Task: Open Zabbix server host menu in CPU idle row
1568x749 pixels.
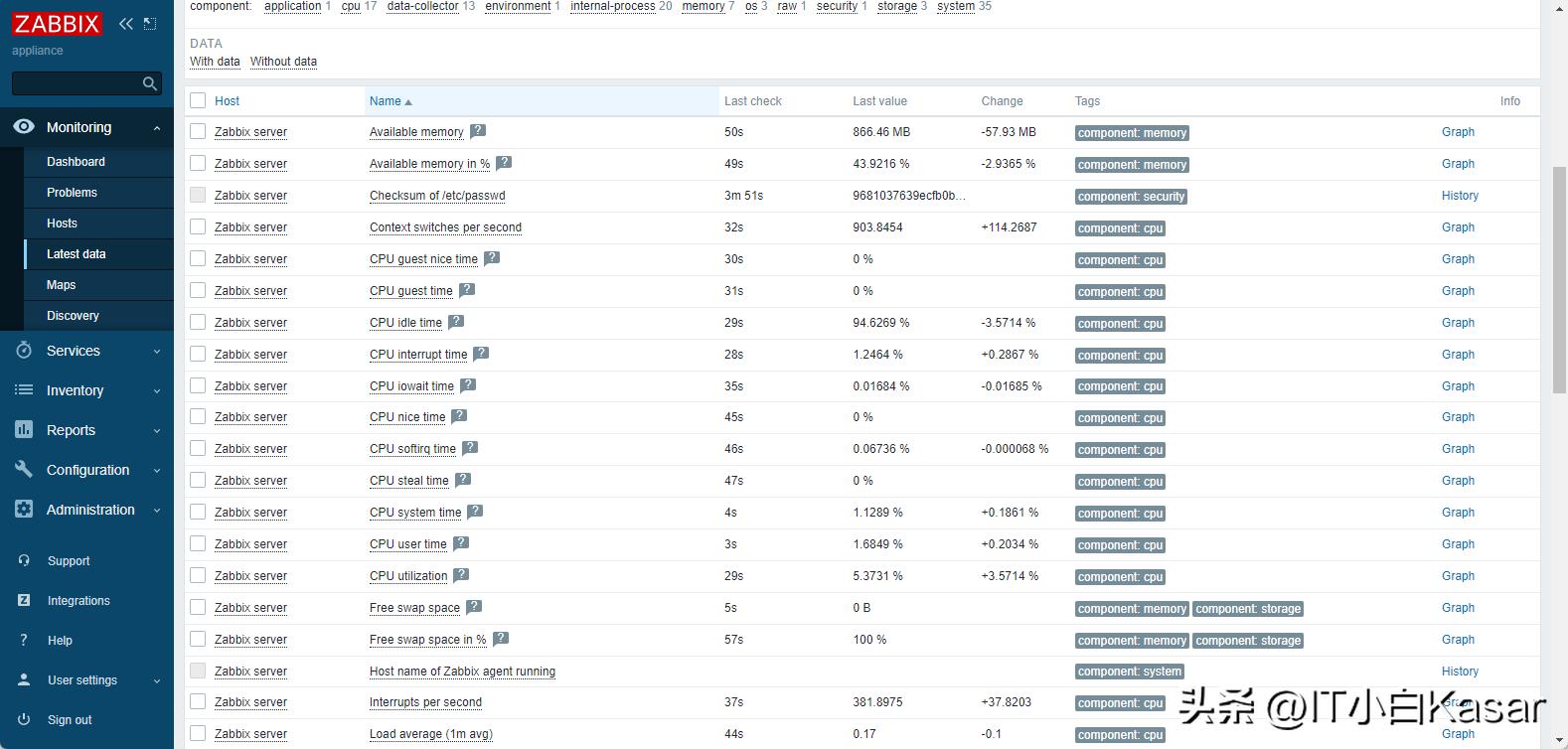Action: click(x=250, y=323)
